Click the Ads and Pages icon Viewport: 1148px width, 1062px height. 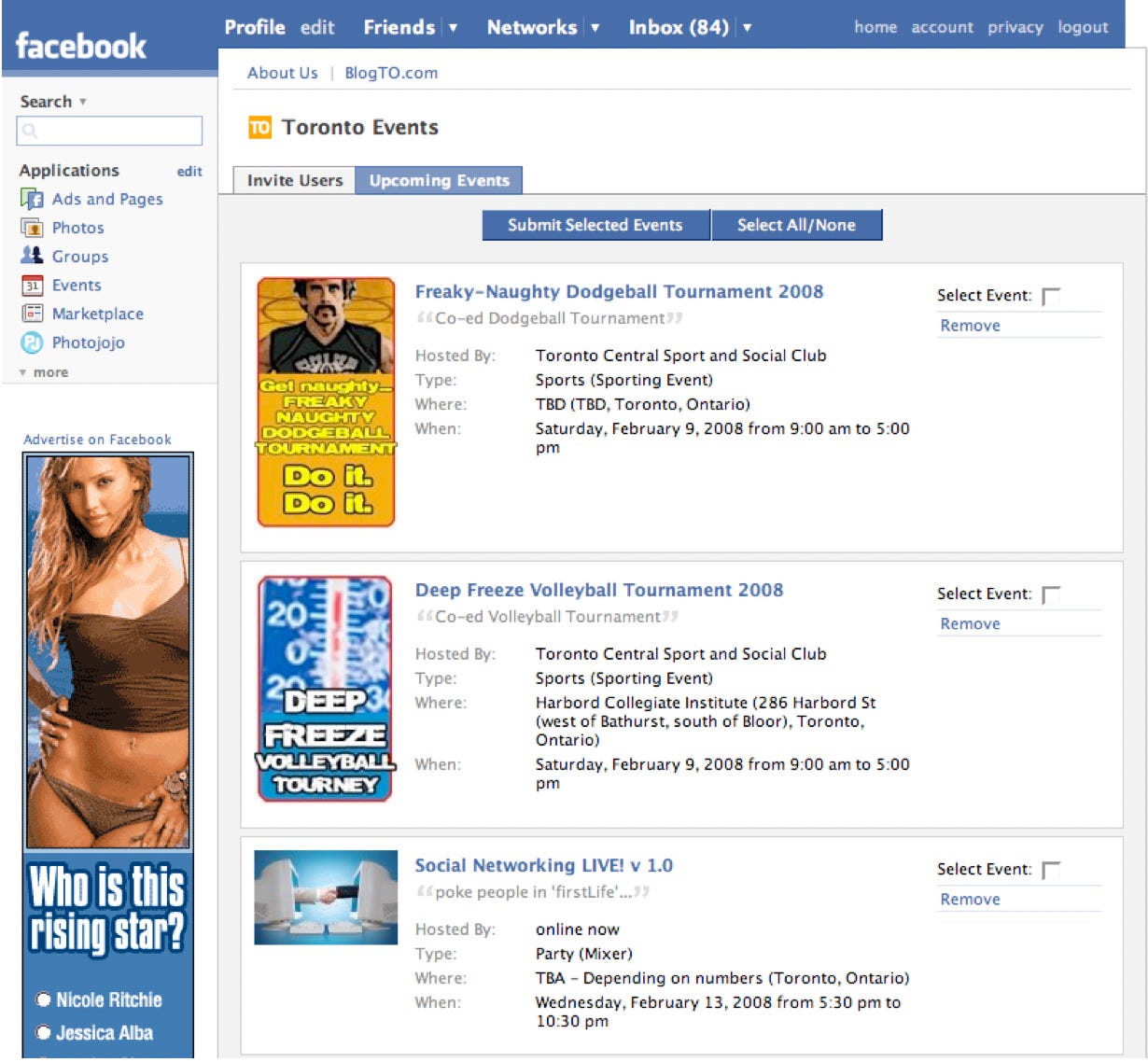coord(32,199)
